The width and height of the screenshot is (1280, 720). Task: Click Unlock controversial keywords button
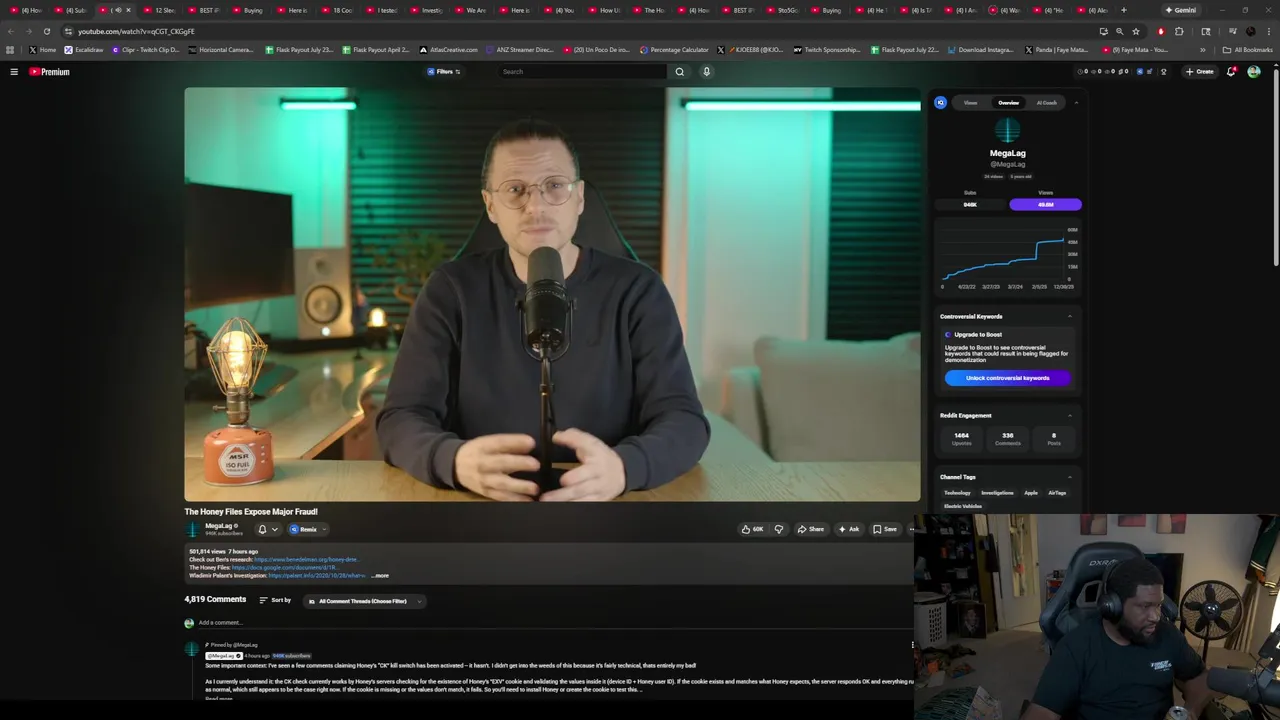(1007, 378)
